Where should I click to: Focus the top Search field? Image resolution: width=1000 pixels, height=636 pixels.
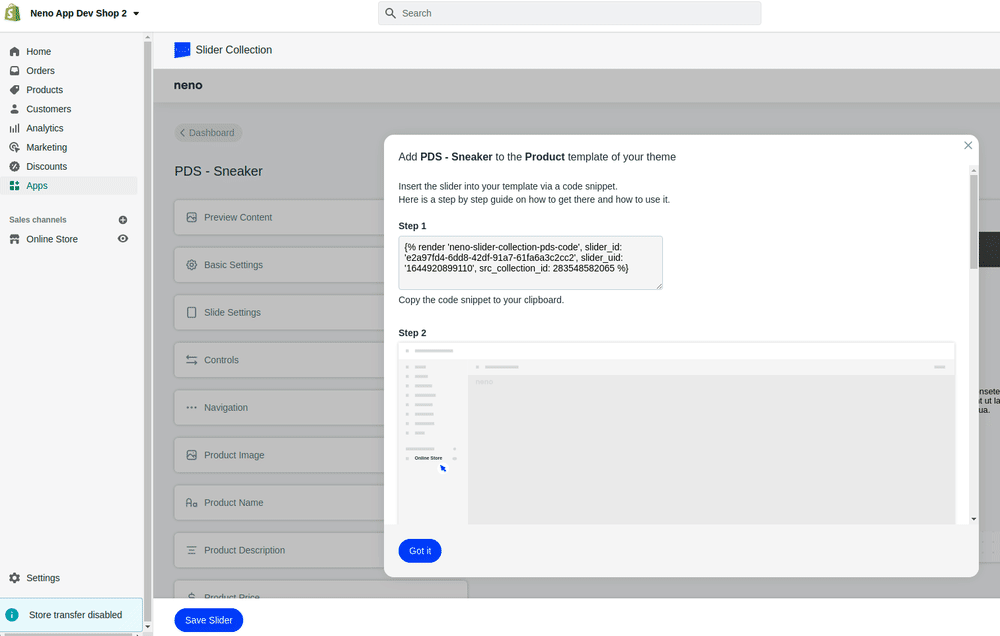click(569, 13)
